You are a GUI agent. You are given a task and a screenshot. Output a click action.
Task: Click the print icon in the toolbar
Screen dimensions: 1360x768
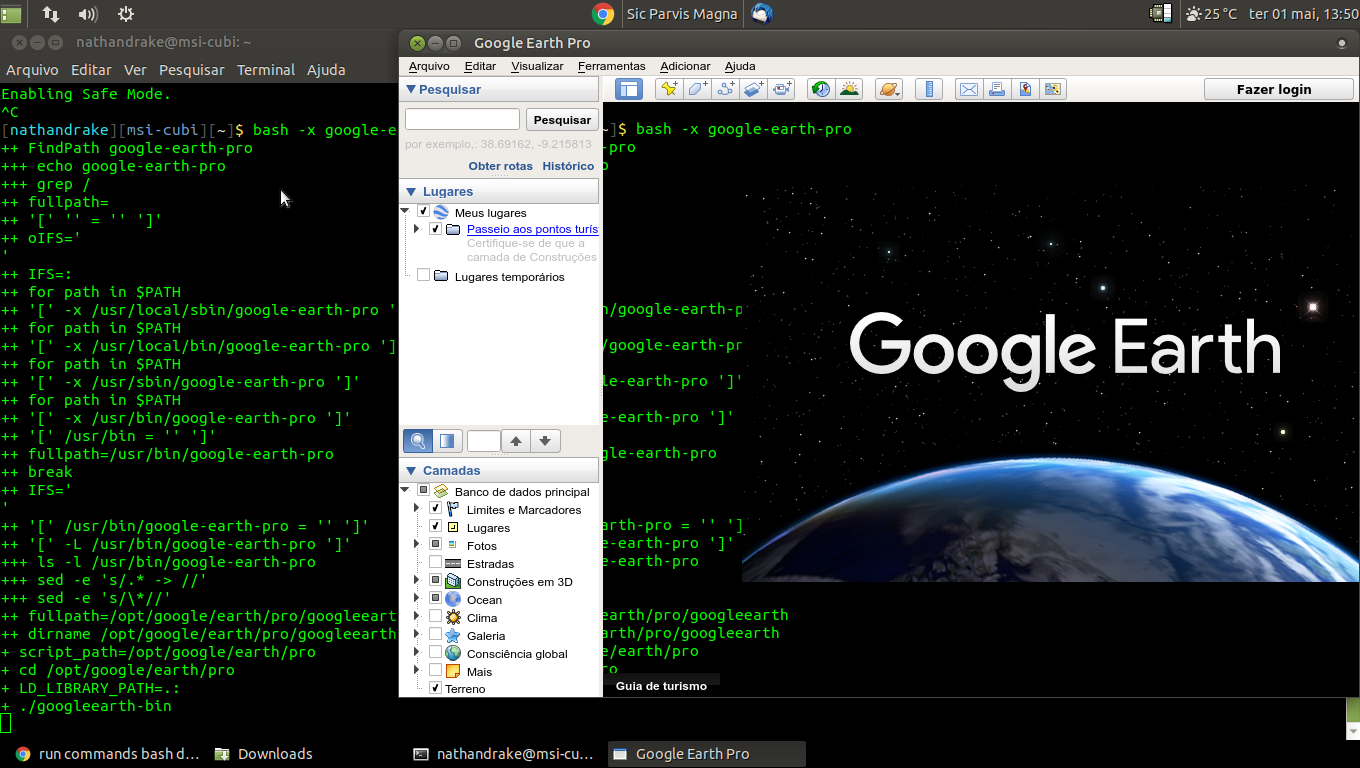996,89
